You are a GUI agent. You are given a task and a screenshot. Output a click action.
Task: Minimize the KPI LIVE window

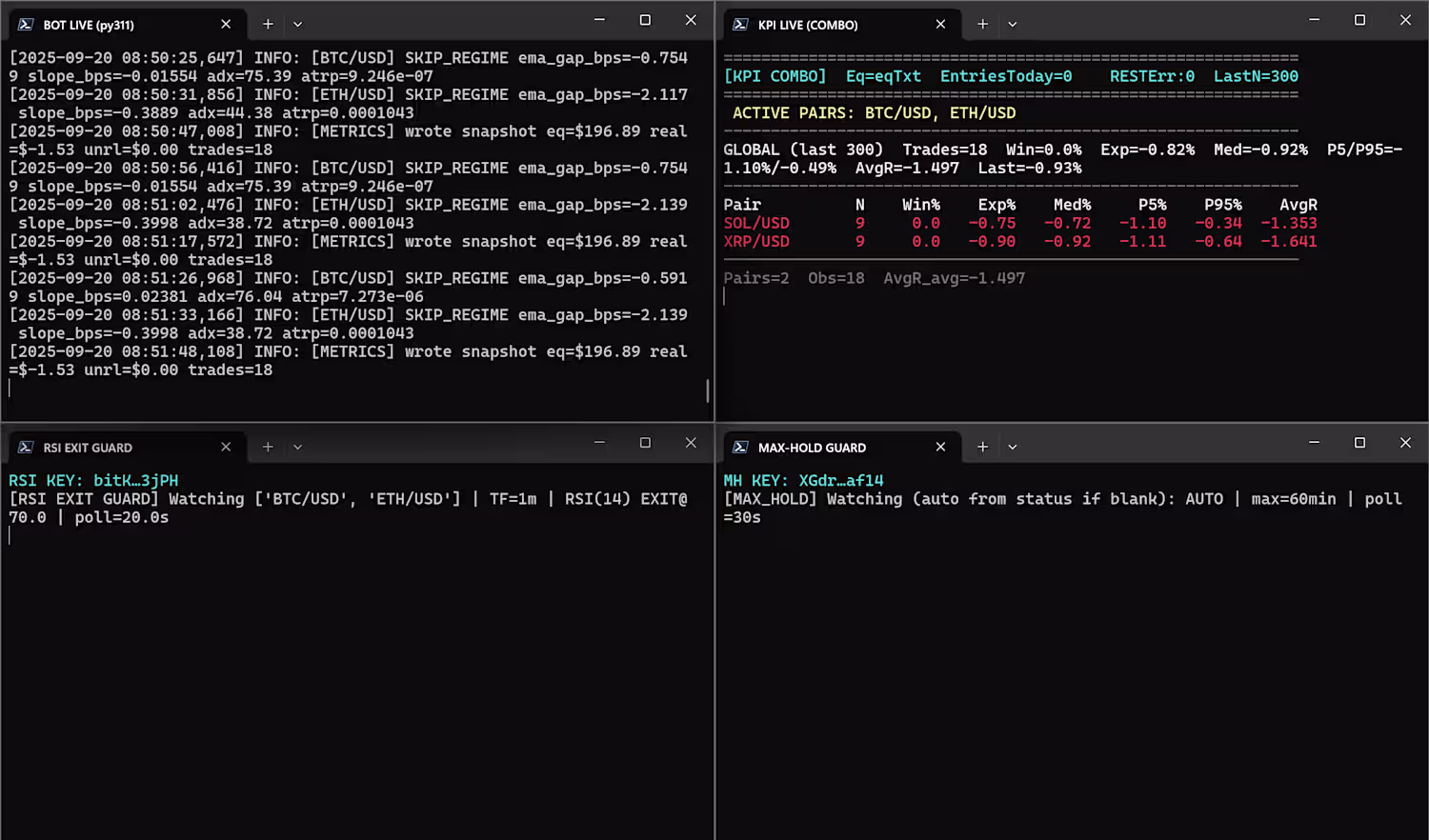point(1314,20)
